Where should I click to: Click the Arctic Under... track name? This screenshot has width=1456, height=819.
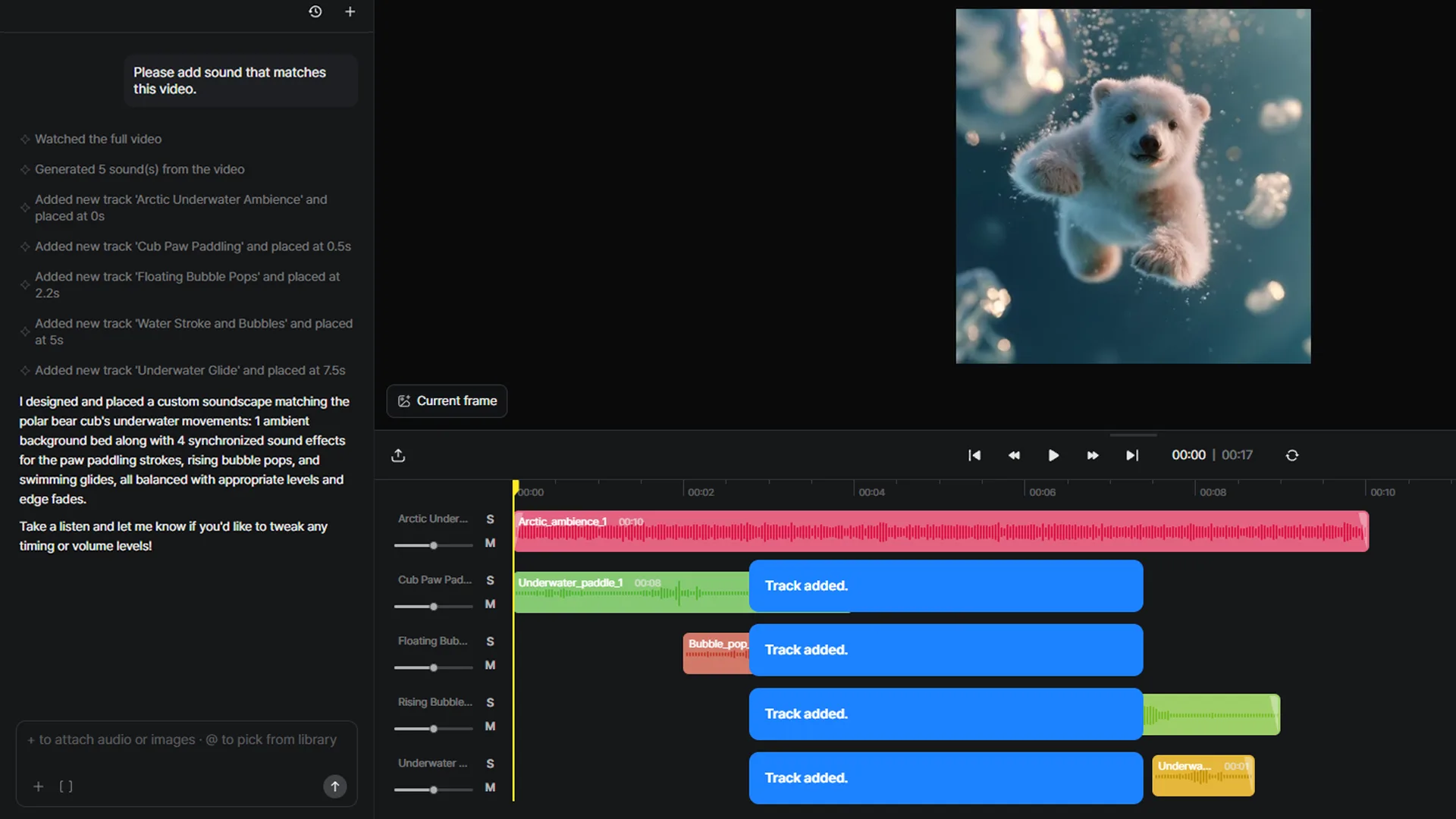(x=432, y=519)
